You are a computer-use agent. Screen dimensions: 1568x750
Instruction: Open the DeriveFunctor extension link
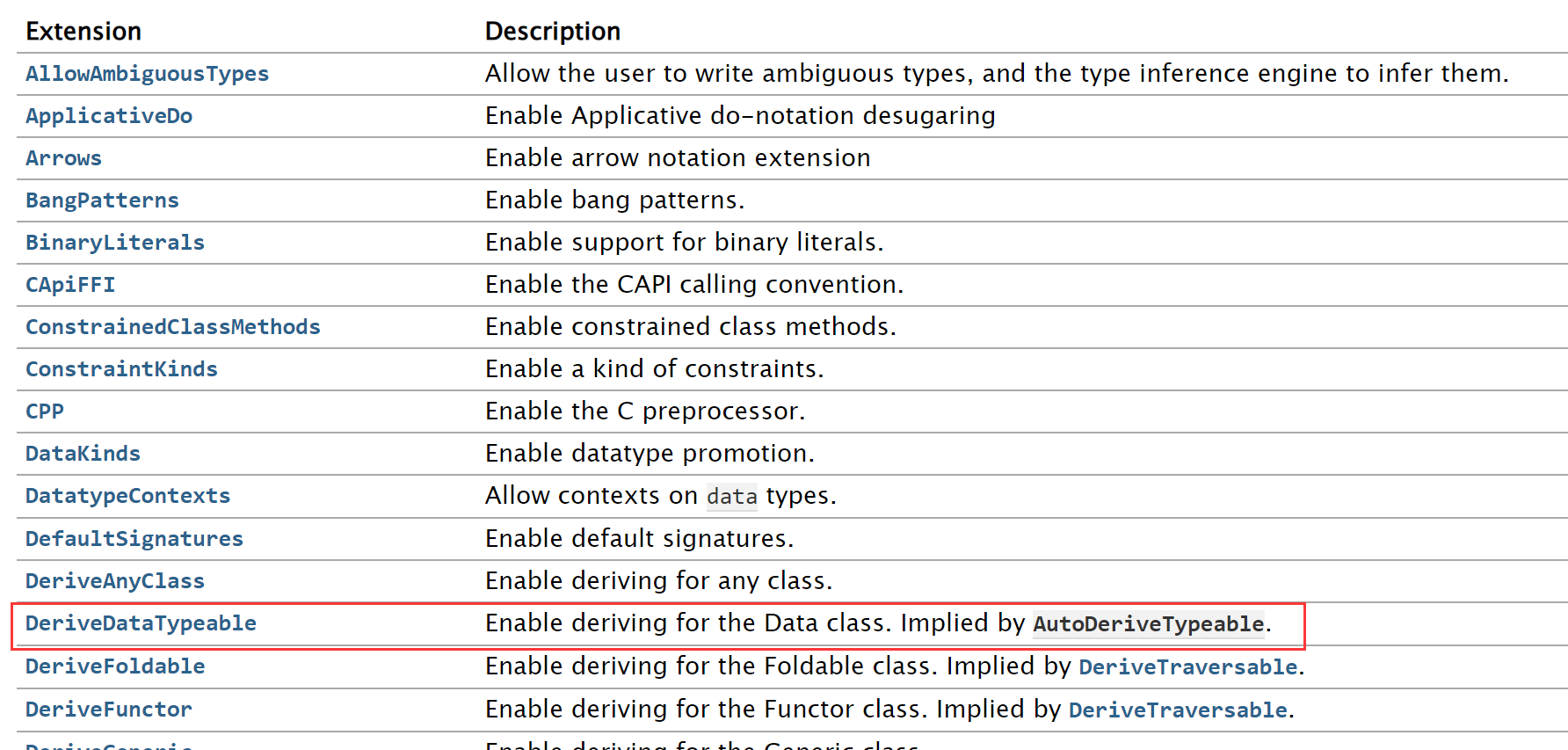pyautogui.click(x=109, y=710)
